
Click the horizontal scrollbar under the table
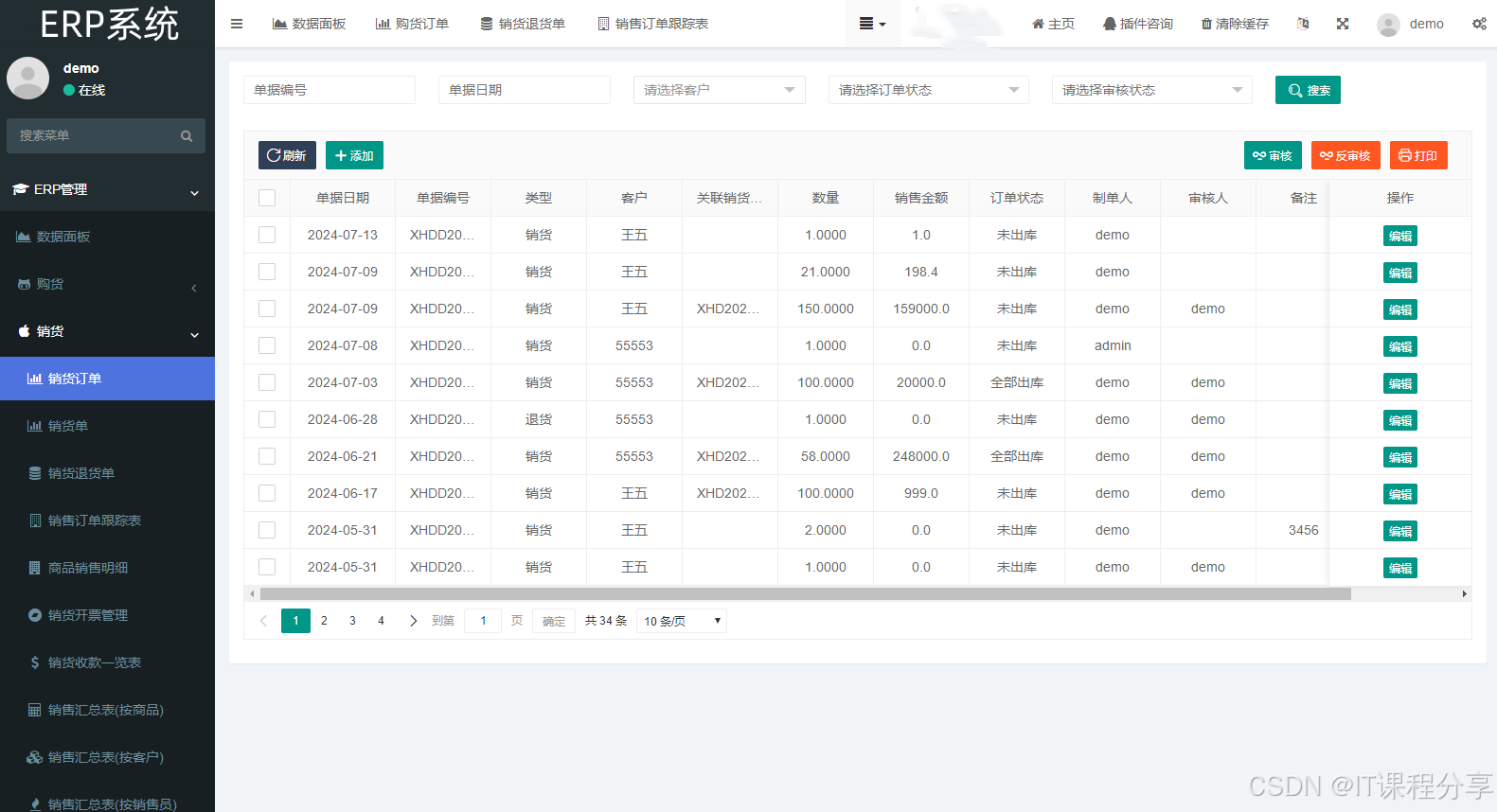pyautogui.click(x=805, y=594)
